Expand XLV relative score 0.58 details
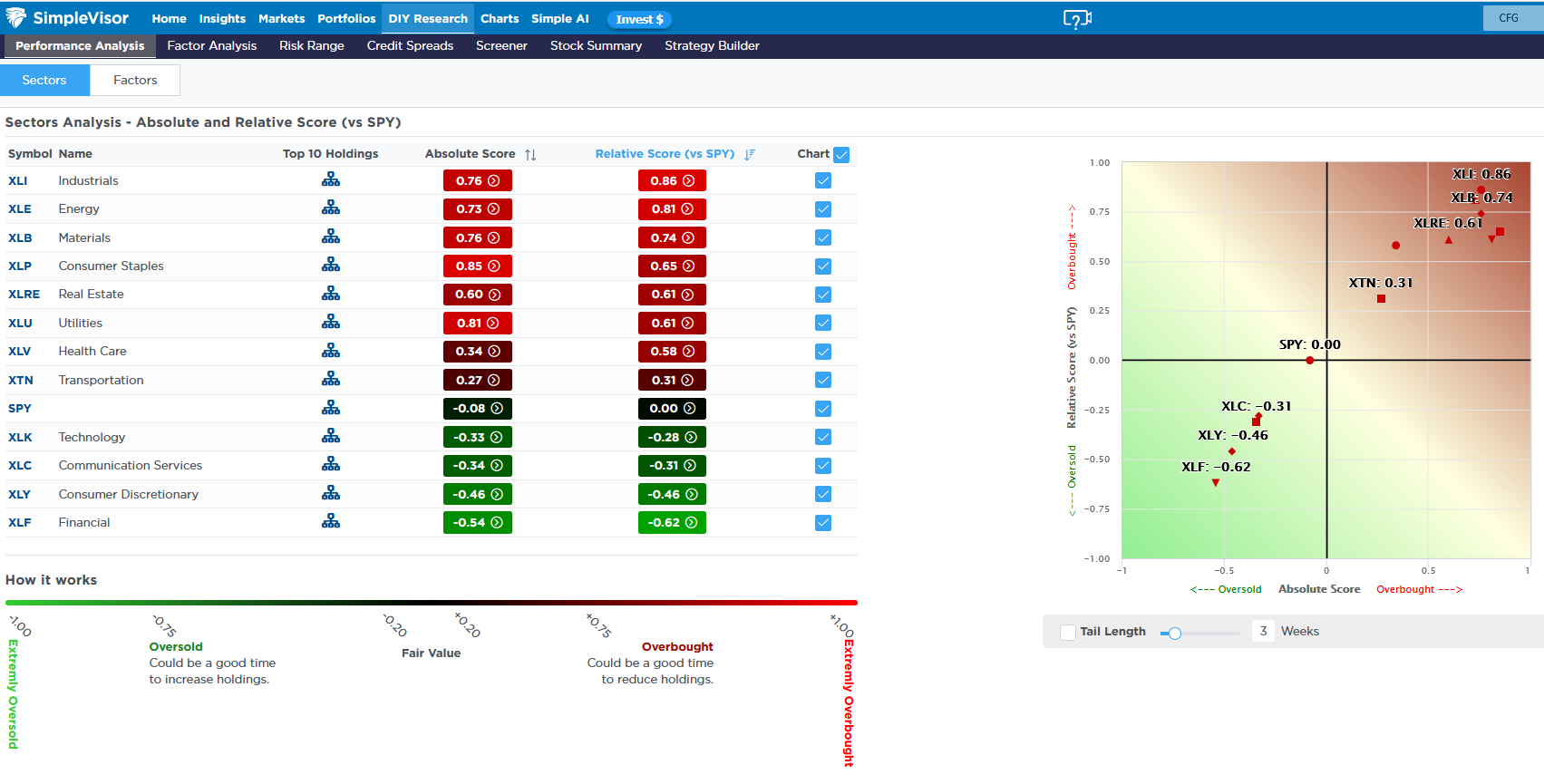 (672, 352)
